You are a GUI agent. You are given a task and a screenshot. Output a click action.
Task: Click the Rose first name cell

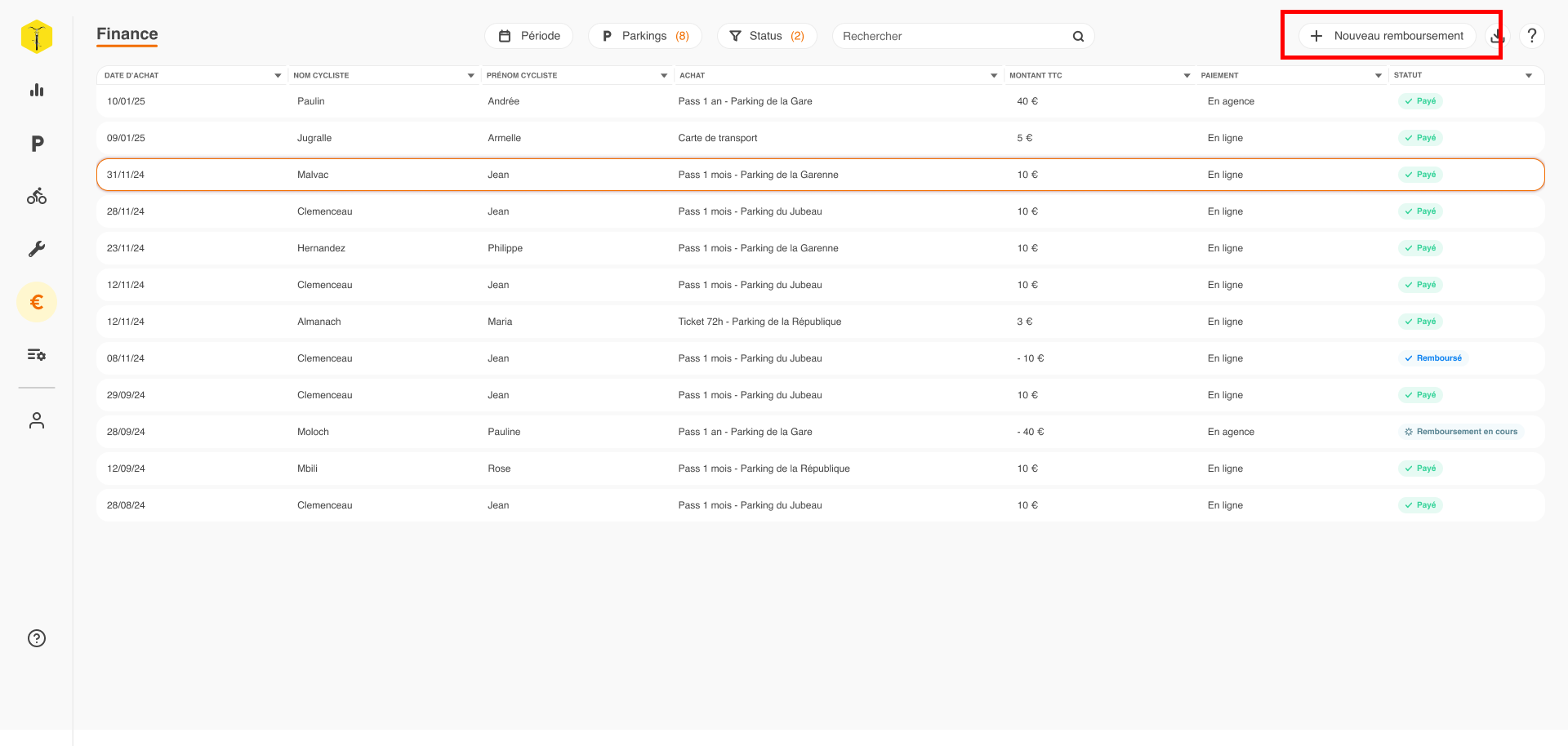pyautogui.click(x=499, y=468)
